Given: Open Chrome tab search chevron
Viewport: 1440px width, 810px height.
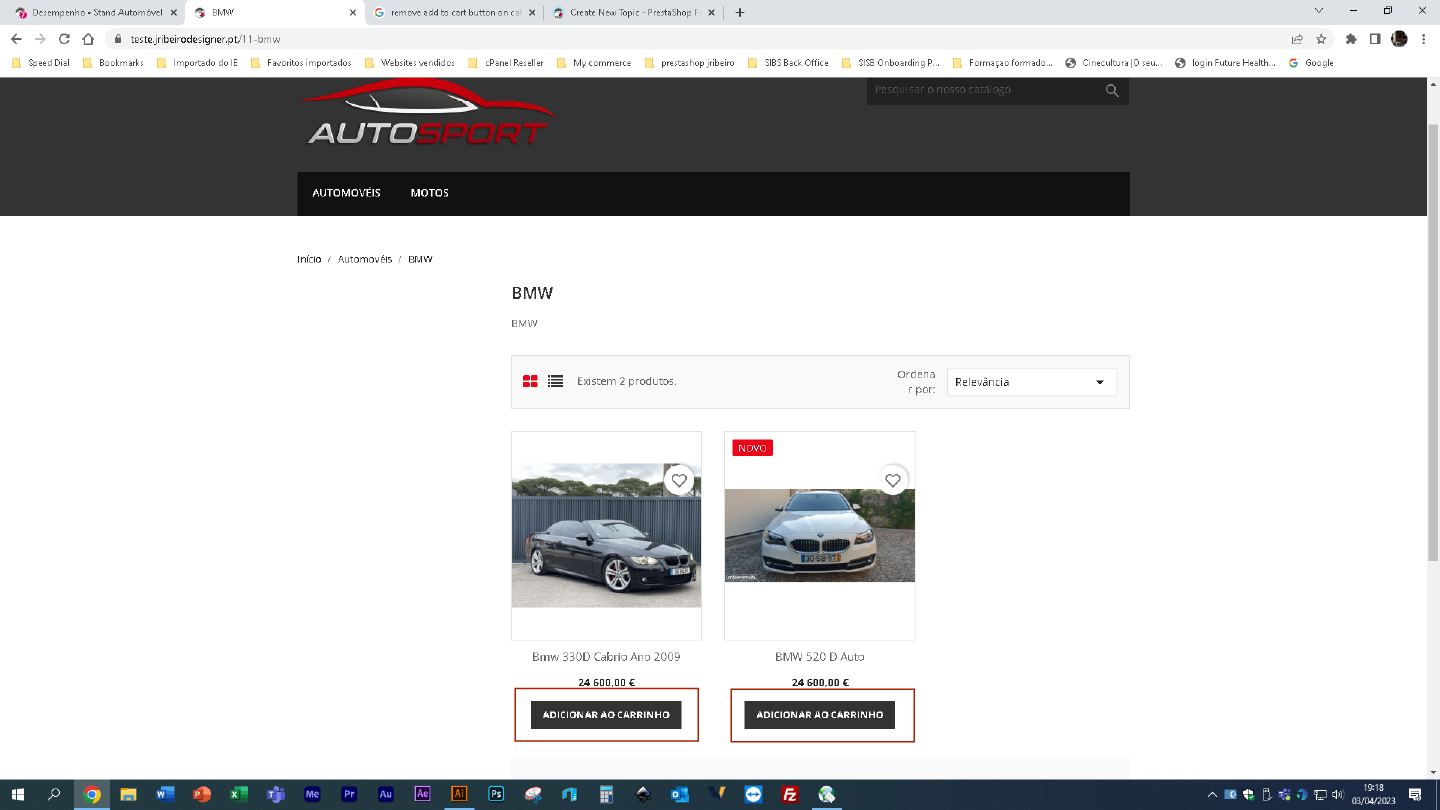Looking at the screenshot, I should (x=1319, y=11).
